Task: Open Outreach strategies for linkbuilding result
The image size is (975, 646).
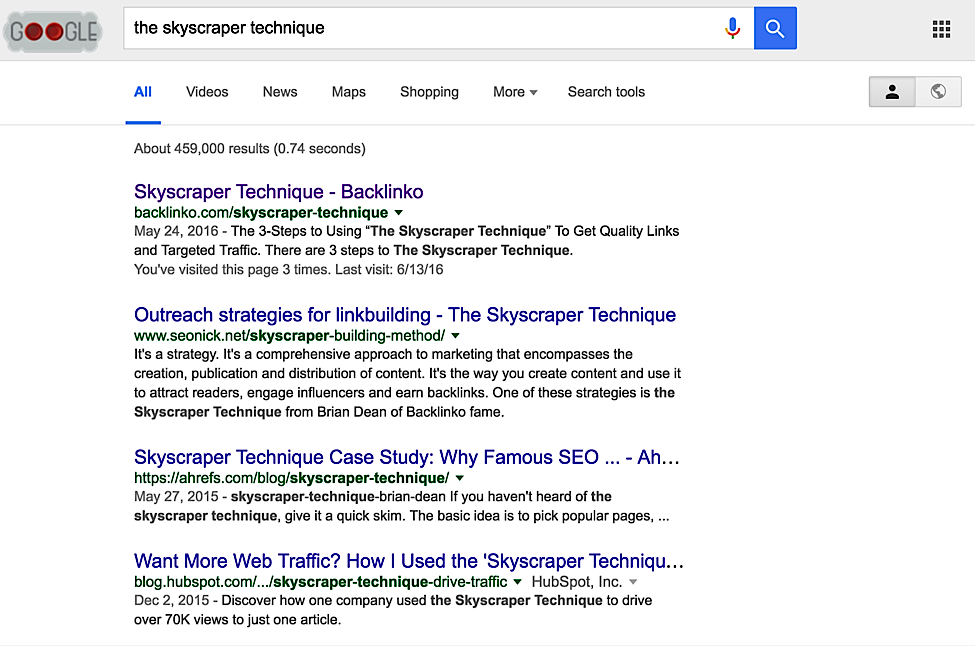Action: (405, 315)
